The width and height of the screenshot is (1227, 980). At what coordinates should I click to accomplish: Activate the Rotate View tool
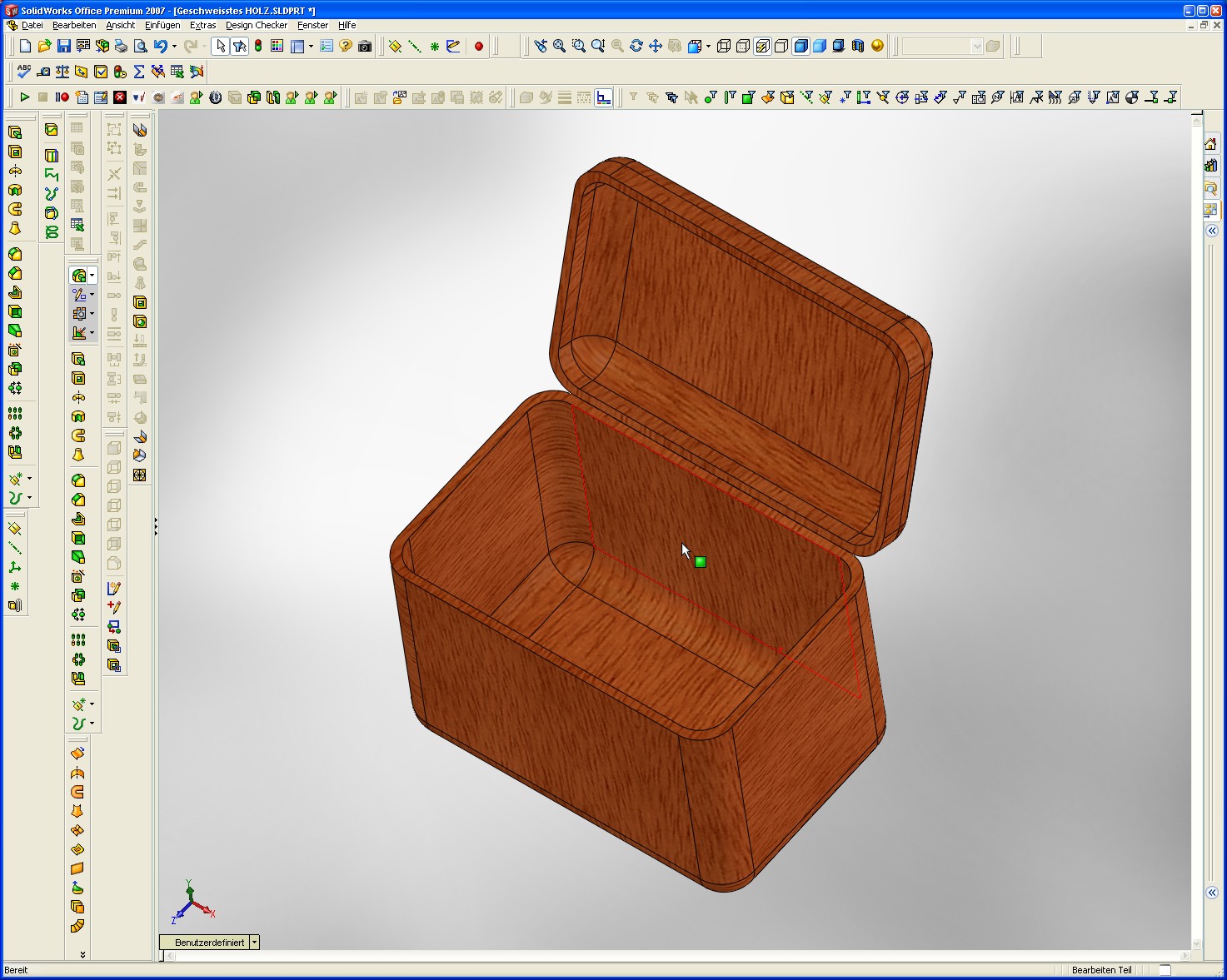[x=636, y=47]
